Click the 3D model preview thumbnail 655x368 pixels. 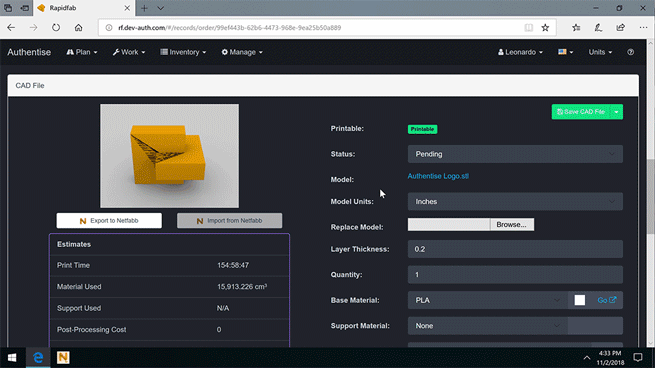click(x=169, y=156)
